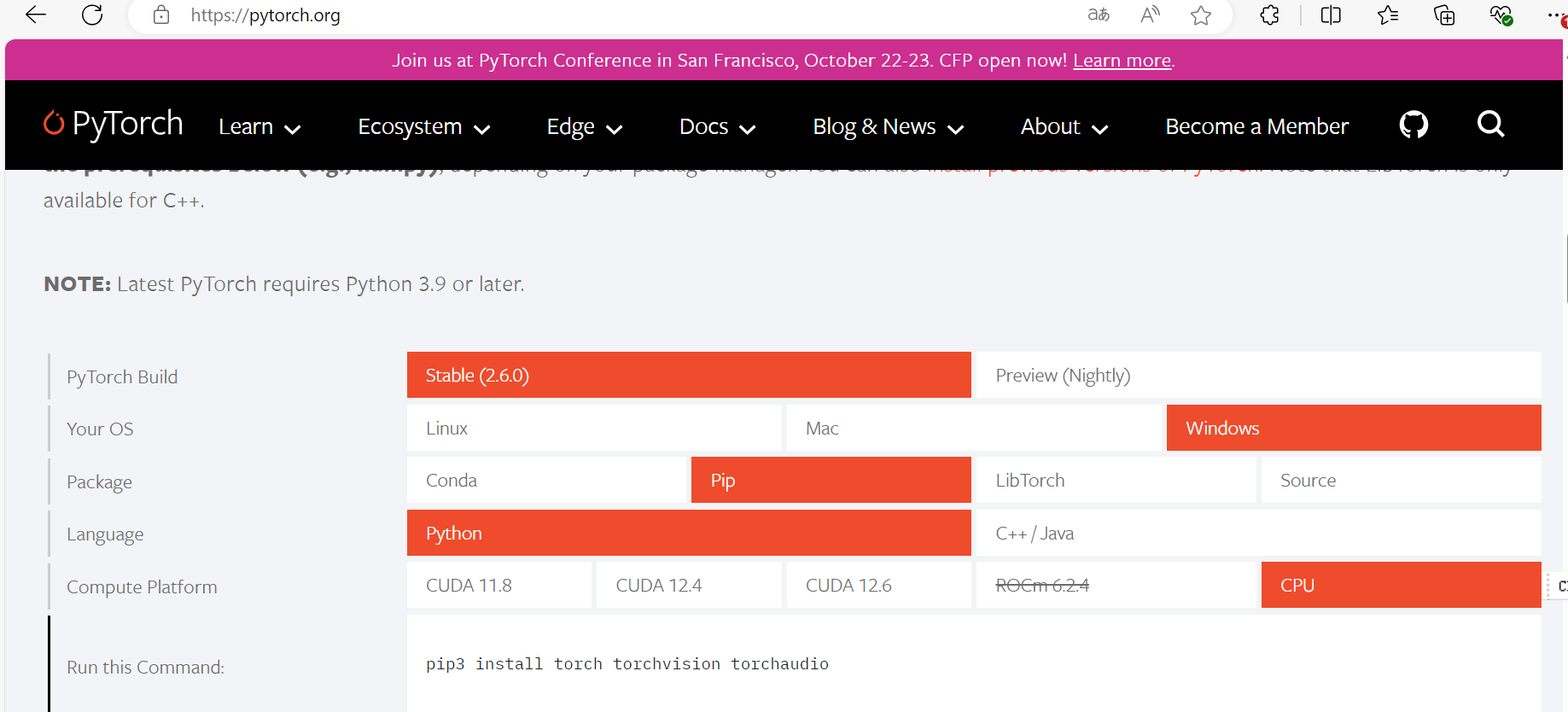
Task: Expand the Ecosystem menu
Action: (x=424, y=126)
